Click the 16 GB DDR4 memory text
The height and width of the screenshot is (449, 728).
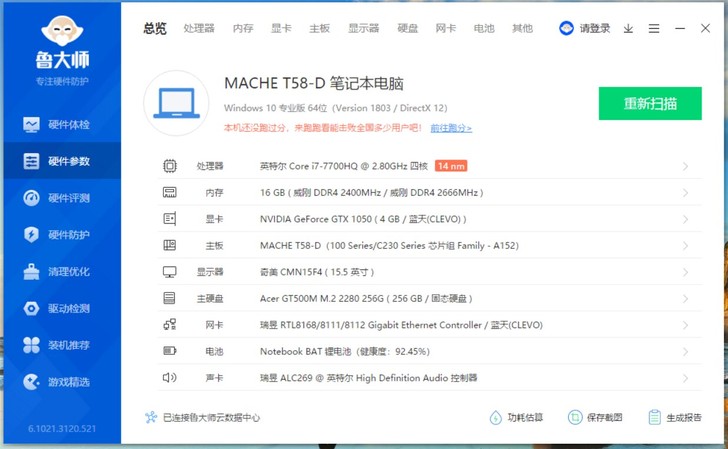tap(371, 192)
